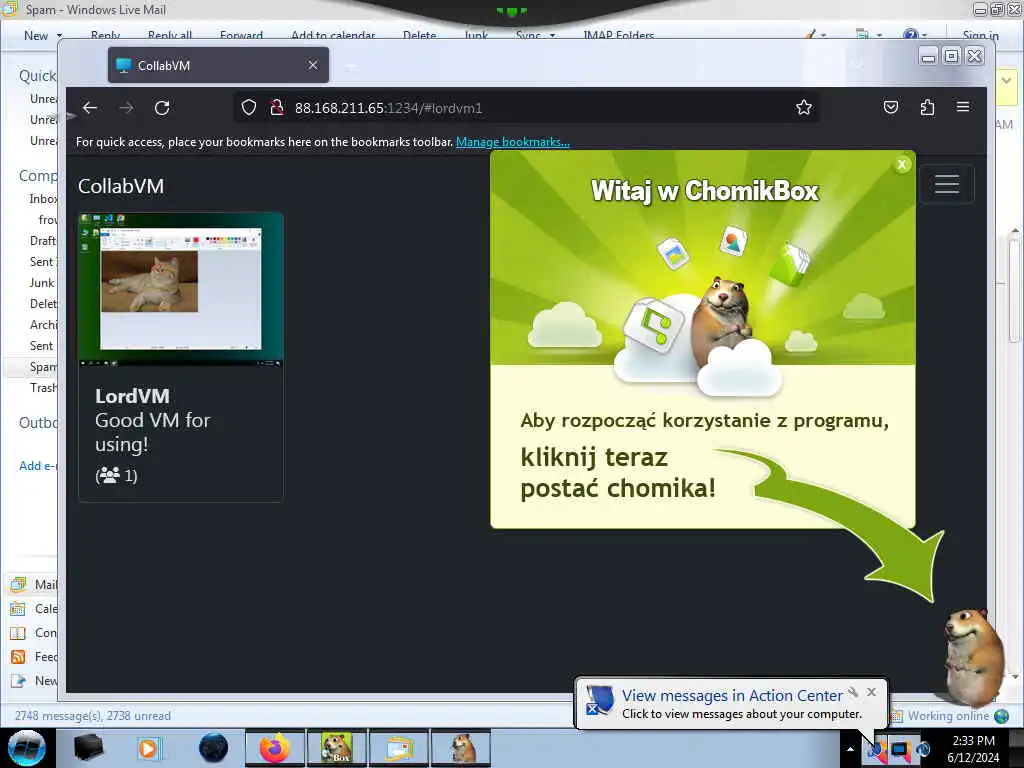
Task: Open the Manage bookmarks link
Action: pyautogui.click(x=513, y=142)
